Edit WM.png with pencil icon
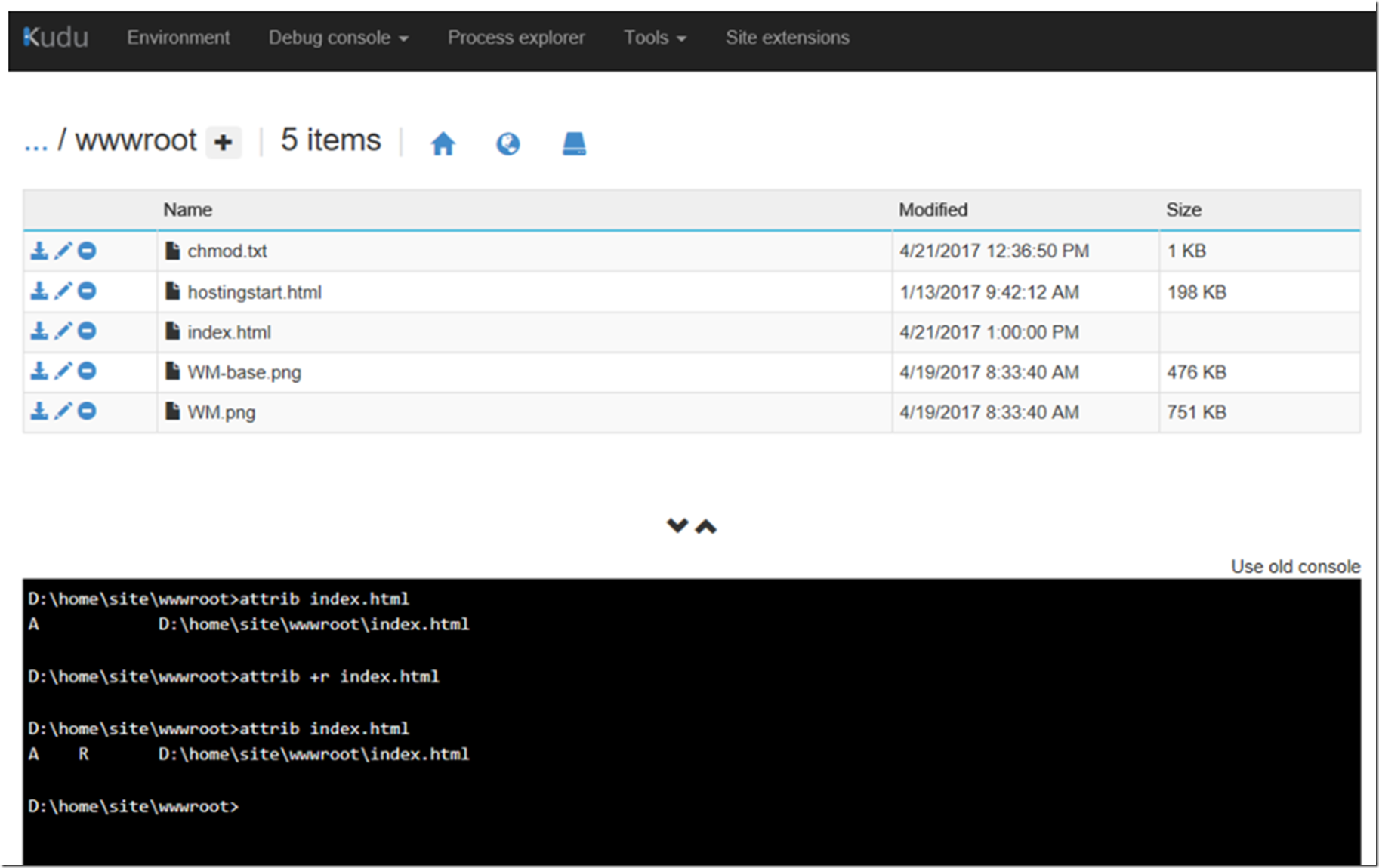This screenshot has width=1379, height=868. [63, 411]
